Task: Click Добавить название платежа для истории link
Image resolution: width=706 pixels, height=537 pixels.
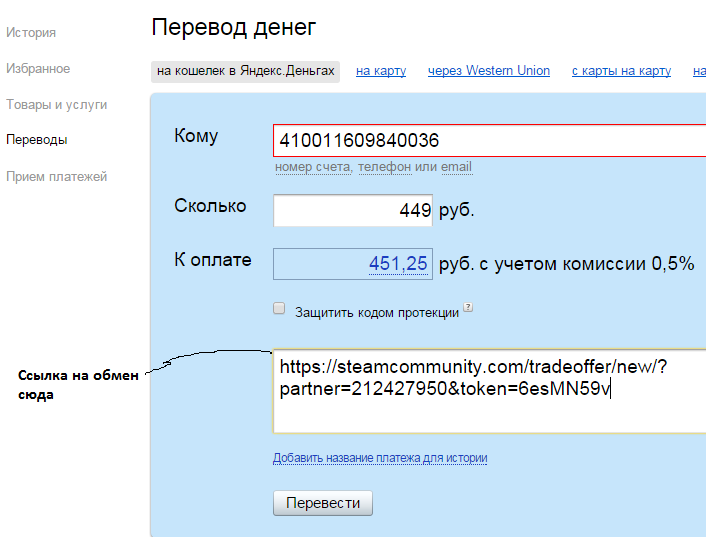Action: tap(380, 458)
